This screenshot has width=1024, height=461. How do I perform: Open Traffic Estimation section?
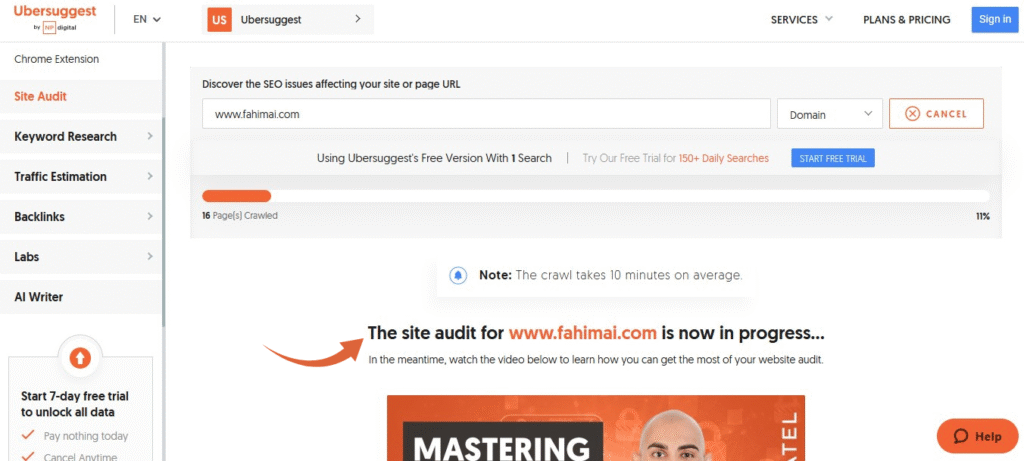coord(80,176)
